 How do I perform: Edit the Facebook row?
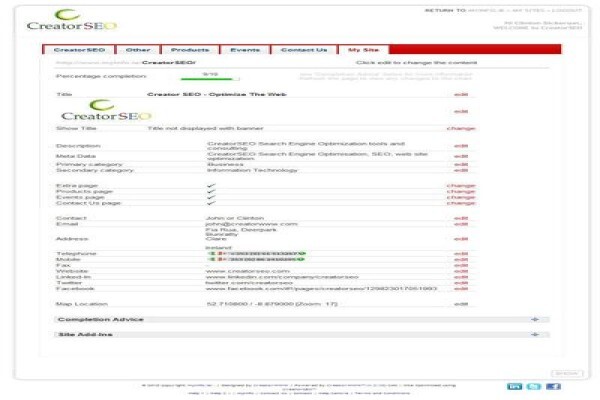461,288
